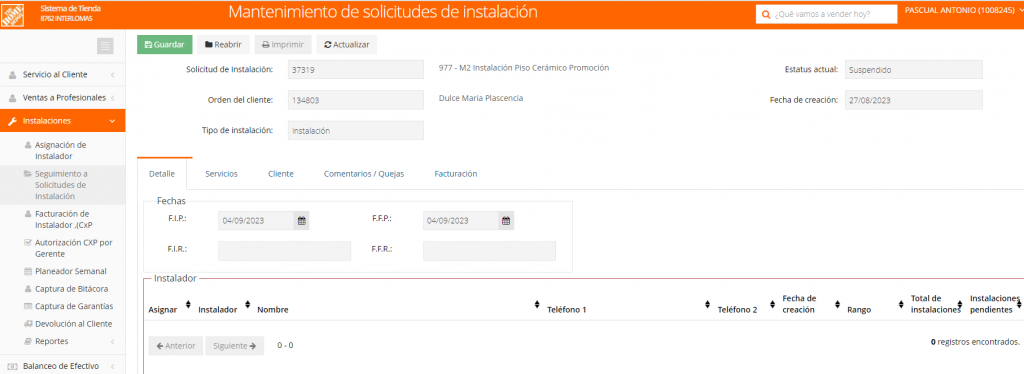Save using the Guardar button
This screenshot has width=1024, height=374.
point(165,45)
